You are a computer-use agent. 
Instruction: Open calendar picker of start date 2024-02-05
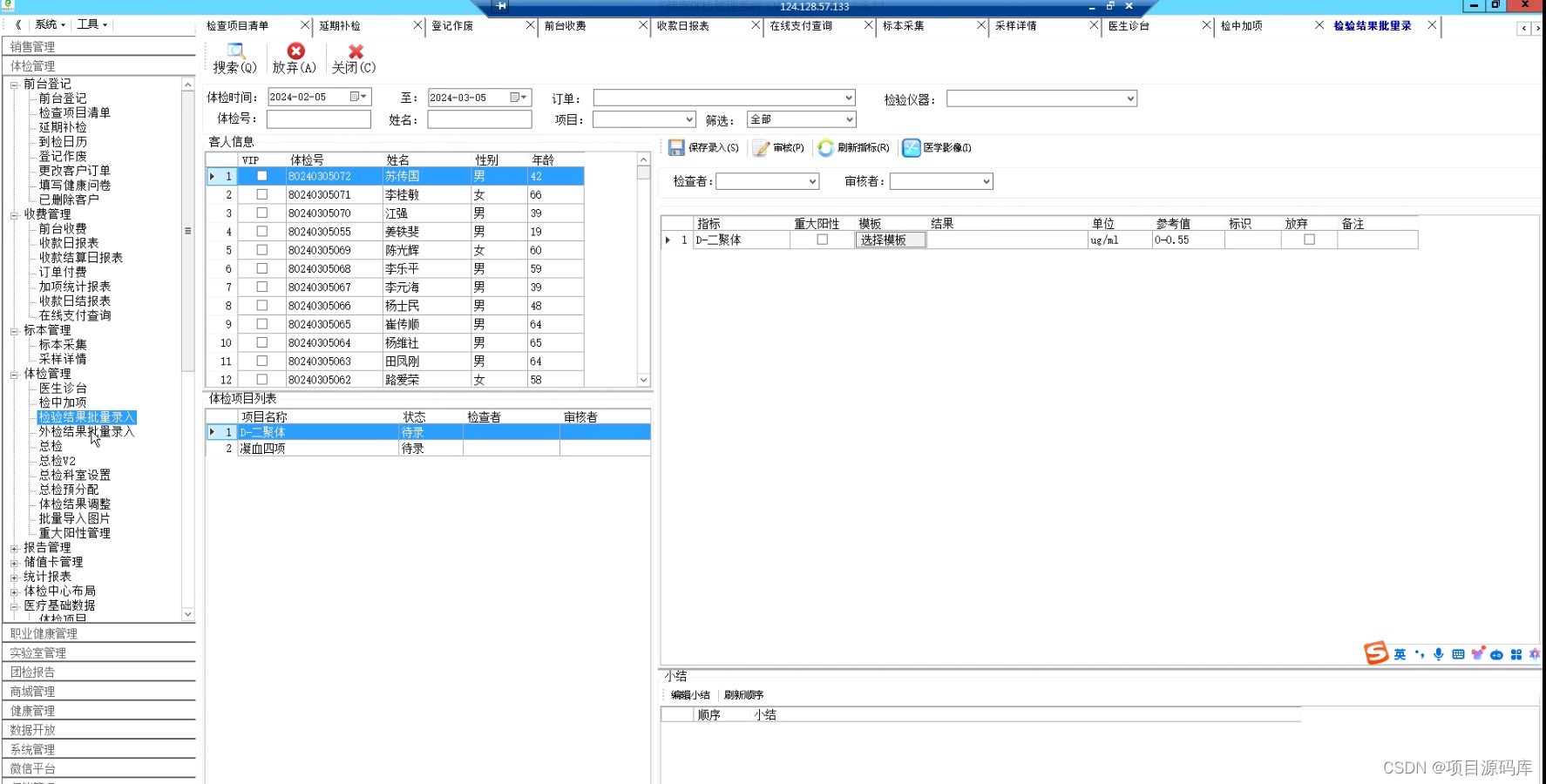[358, 97]
